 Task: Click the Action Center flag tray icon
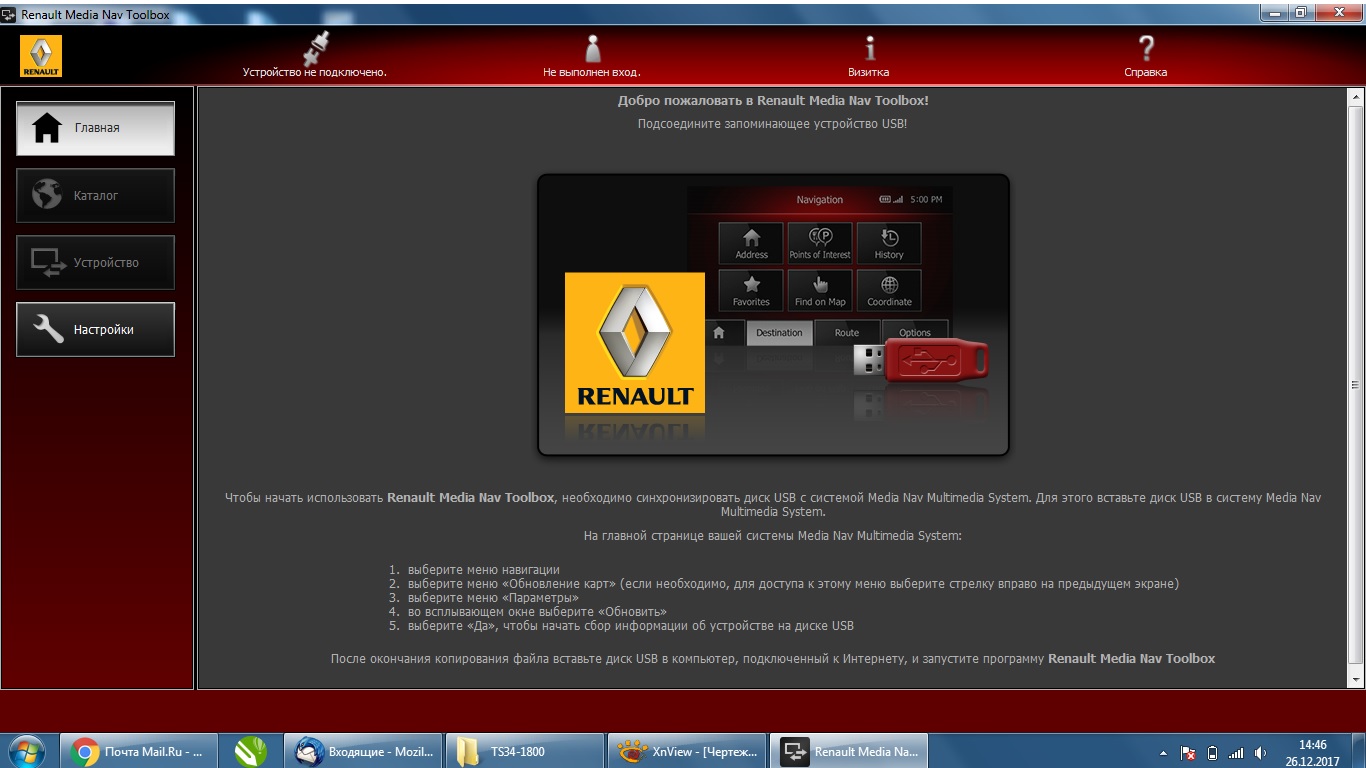pyautogui.click(x=1189, y=753)
